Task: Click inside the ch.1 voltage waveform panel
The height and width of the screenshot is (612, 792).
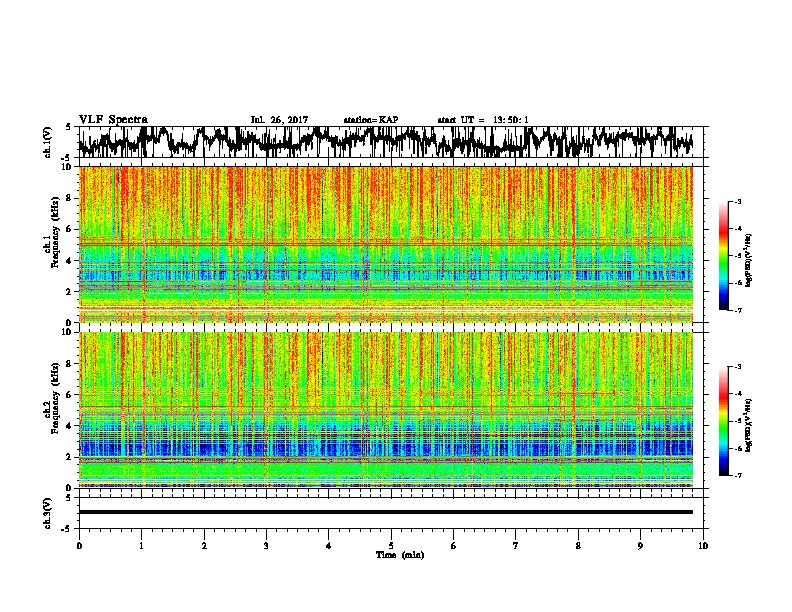Action: pyautogui.click(x=390, y=142)
